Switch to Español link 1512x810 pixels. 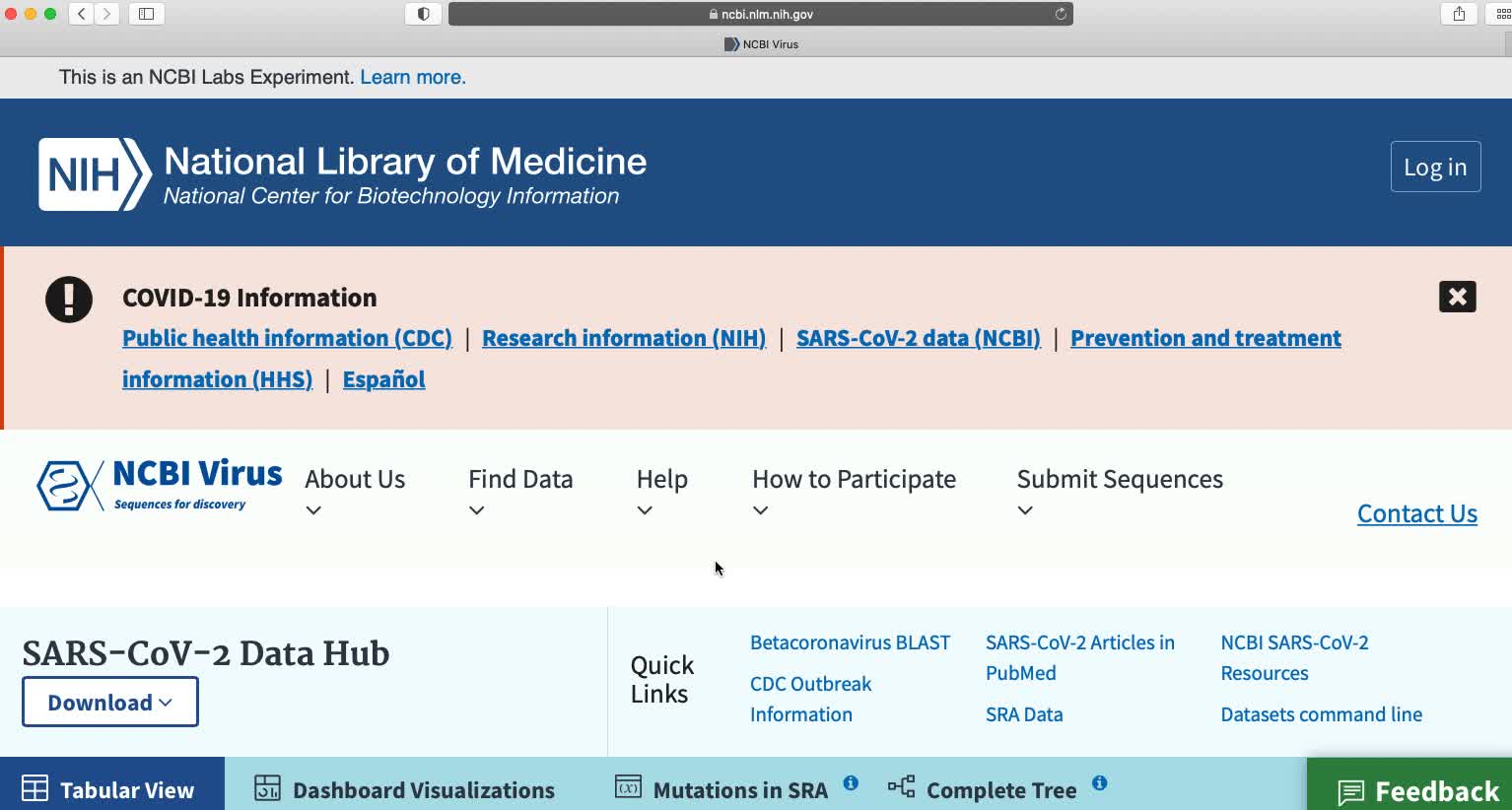384,379
